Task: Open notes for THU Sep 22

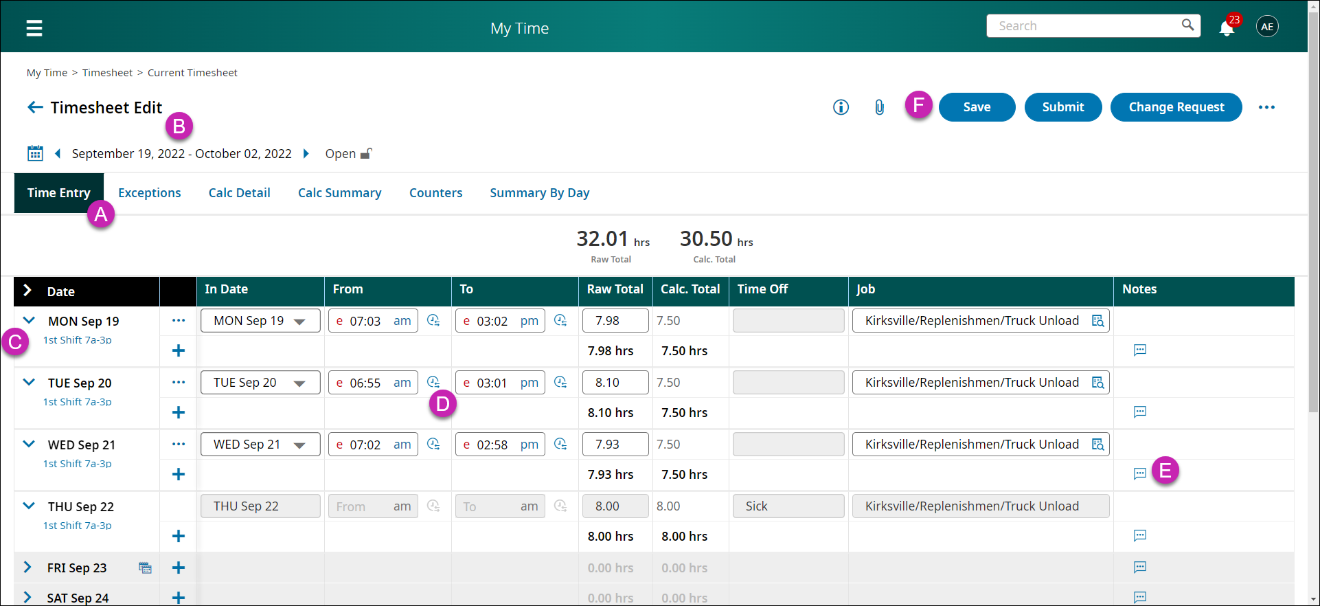Action: click(1139, 536)
